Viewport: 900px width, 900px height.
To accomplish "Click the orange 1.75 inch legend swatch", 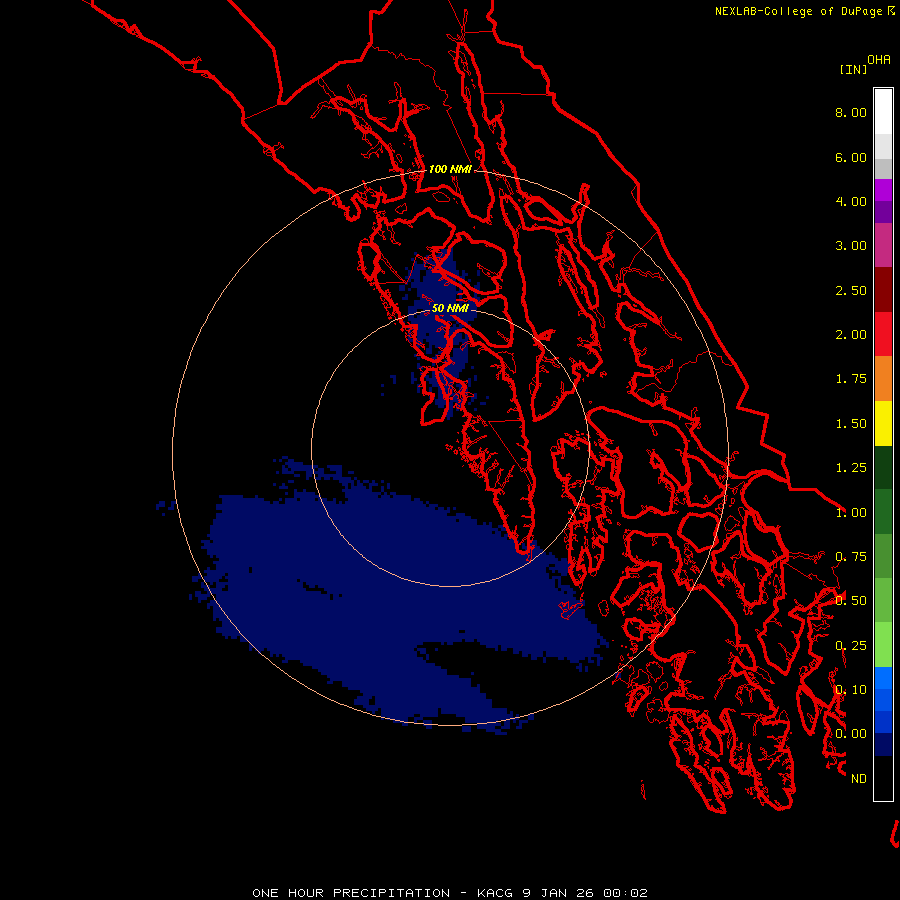I will click(883, 378).
